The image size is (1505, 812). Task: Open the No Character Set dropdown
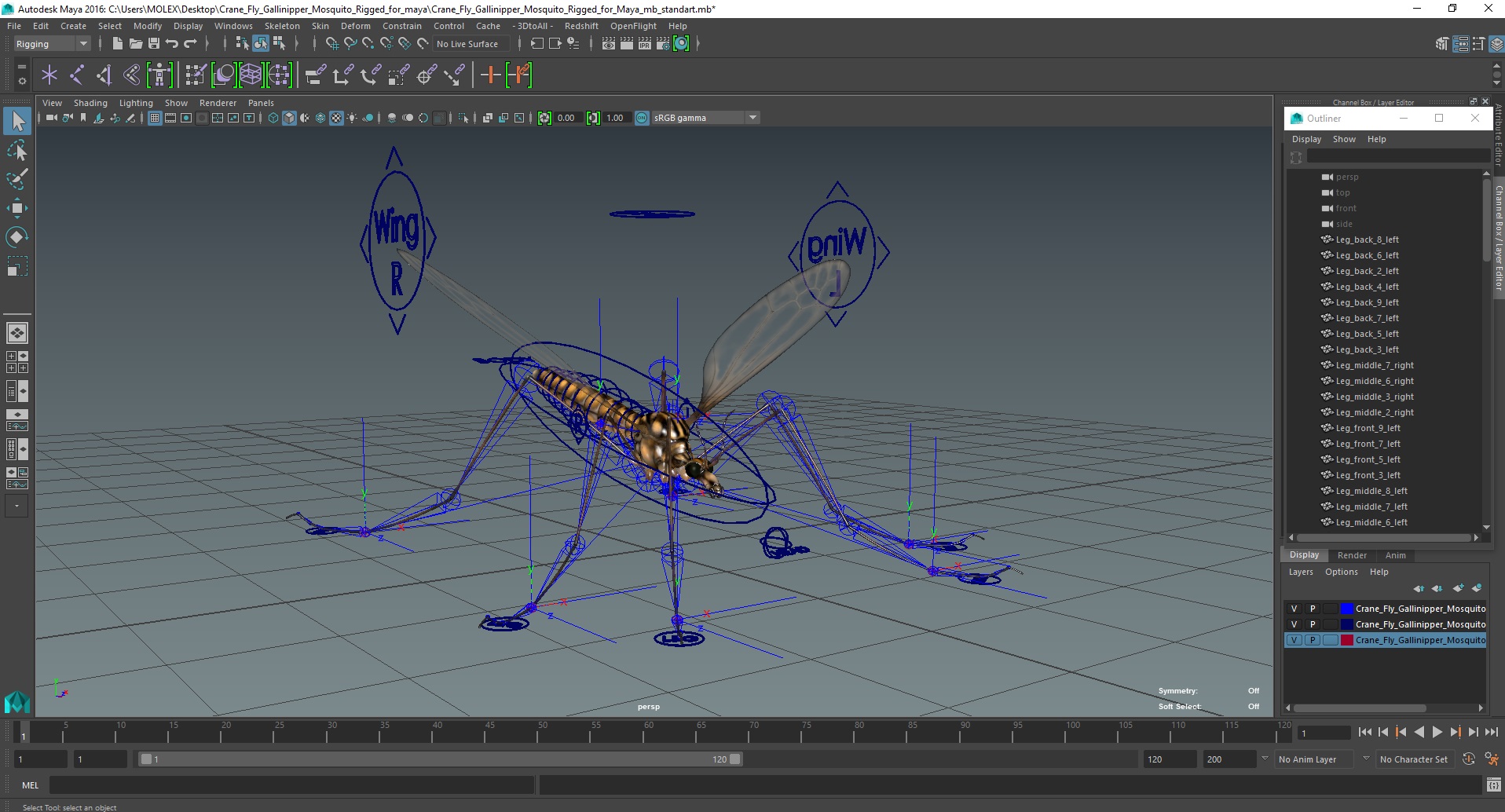coord(1414,759)
